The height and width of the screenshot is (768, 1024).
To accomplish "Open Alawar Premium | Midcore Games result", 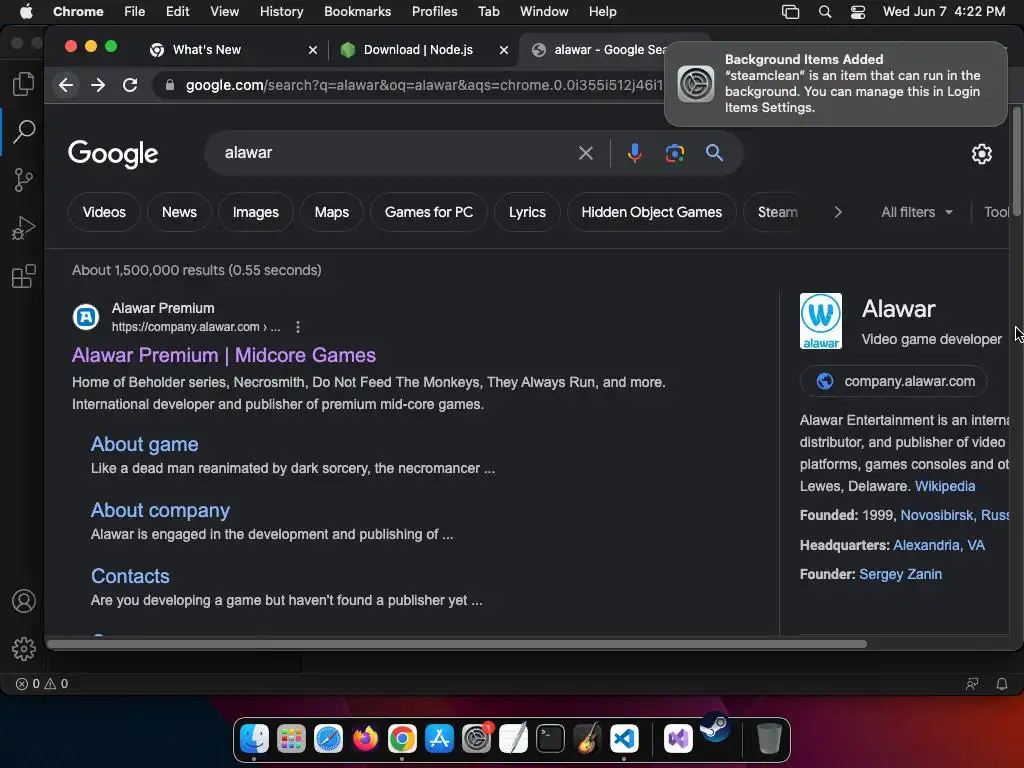I will (x=224, y=355).
